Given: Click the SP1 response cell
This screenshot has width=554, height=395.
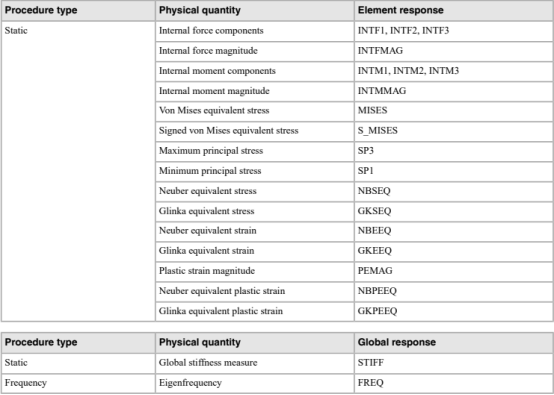Looking at the screenshot, I should pos(454,171).
